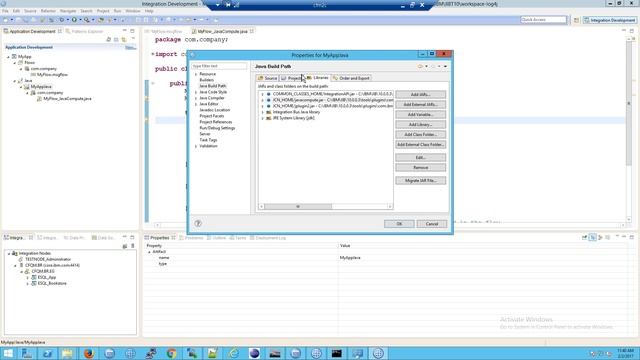640x360 pixels.
Task: Click the Edit button in build path
Action: click(420, 158)
